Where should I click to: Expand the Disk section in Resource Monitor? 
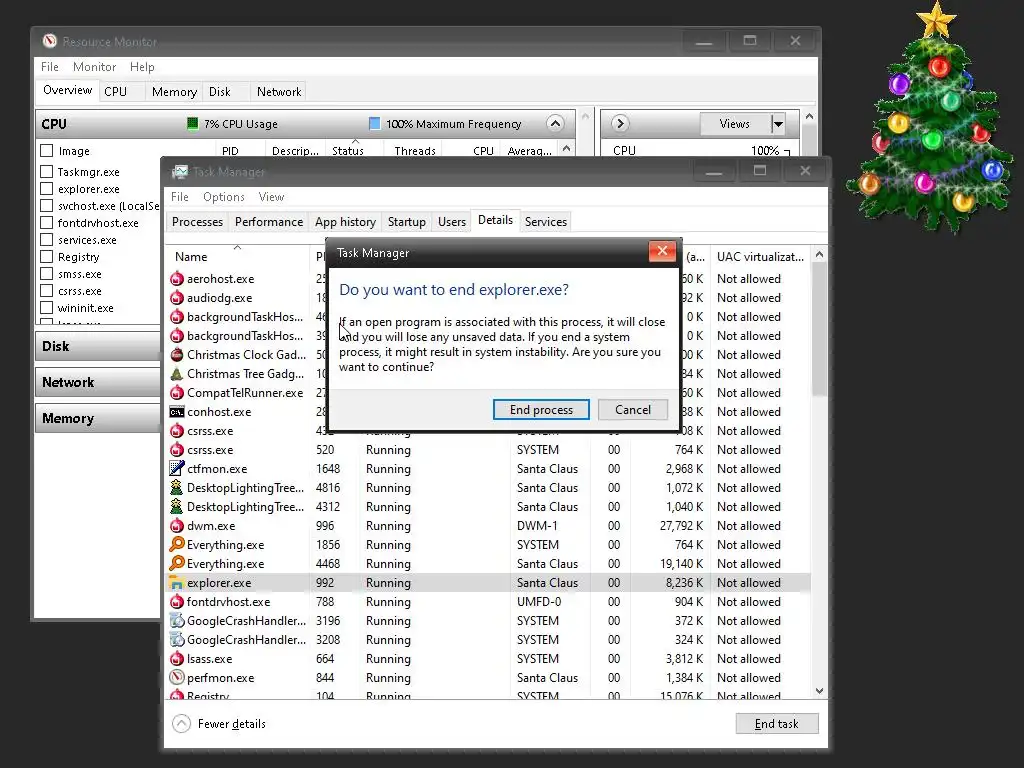tap(98, 346)
